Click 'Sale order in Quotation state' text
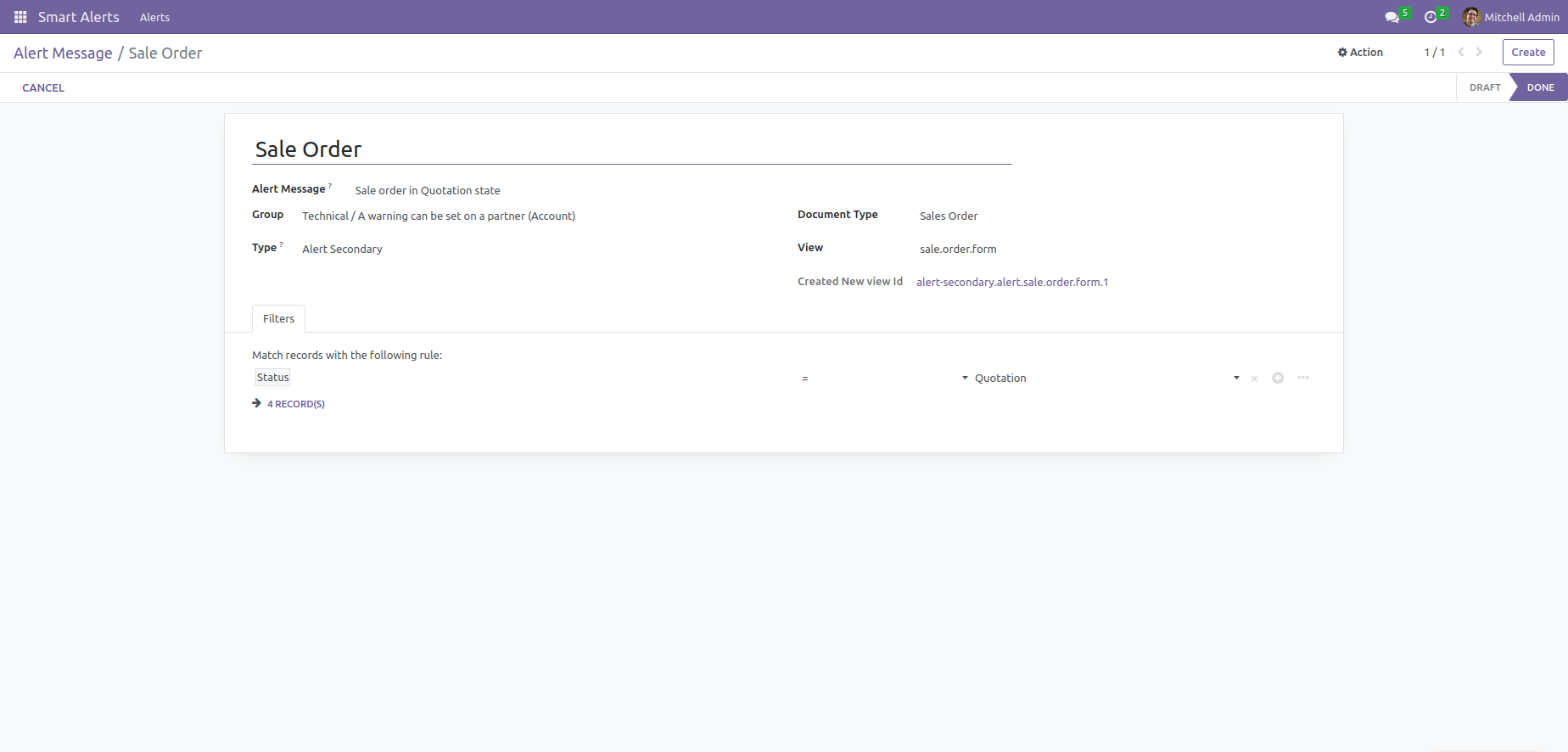This screenshot has width=1568, height=752. point(428,190)
